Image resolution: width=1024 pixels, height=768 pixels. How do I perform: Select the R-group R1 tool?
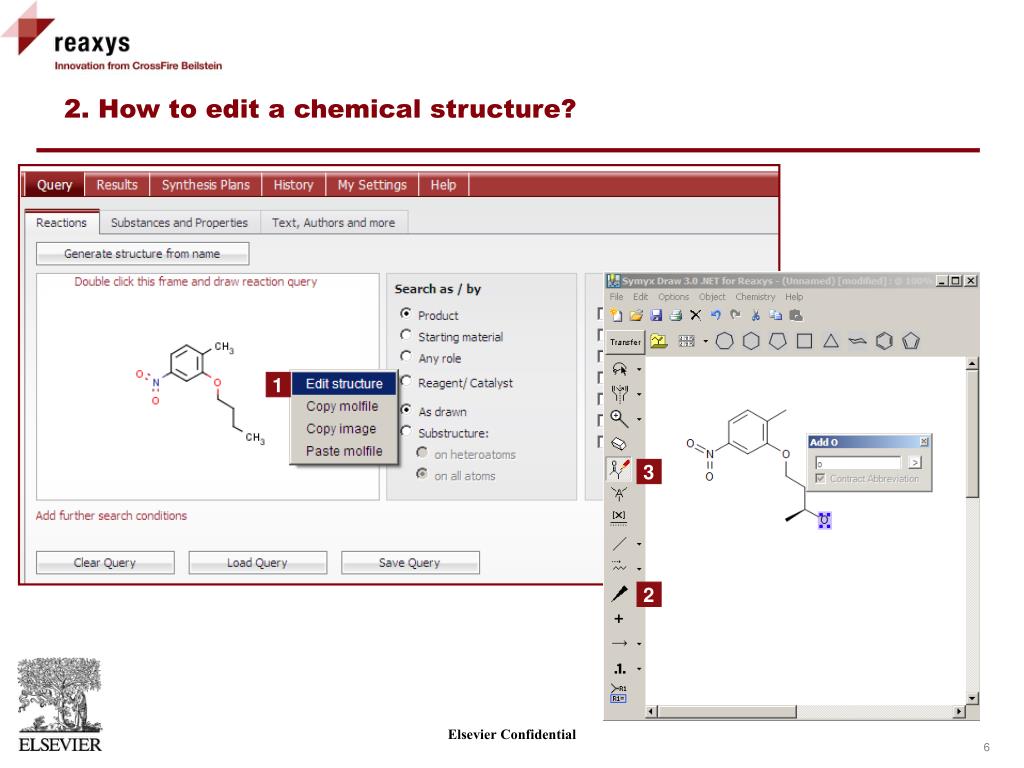[x=618, y=693]
